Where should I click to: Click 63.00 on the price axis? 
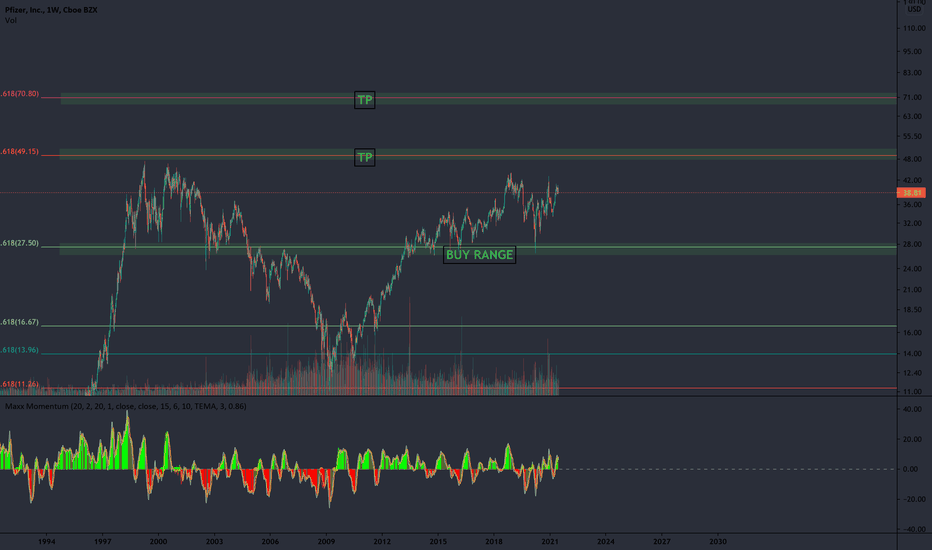[913, 117]
